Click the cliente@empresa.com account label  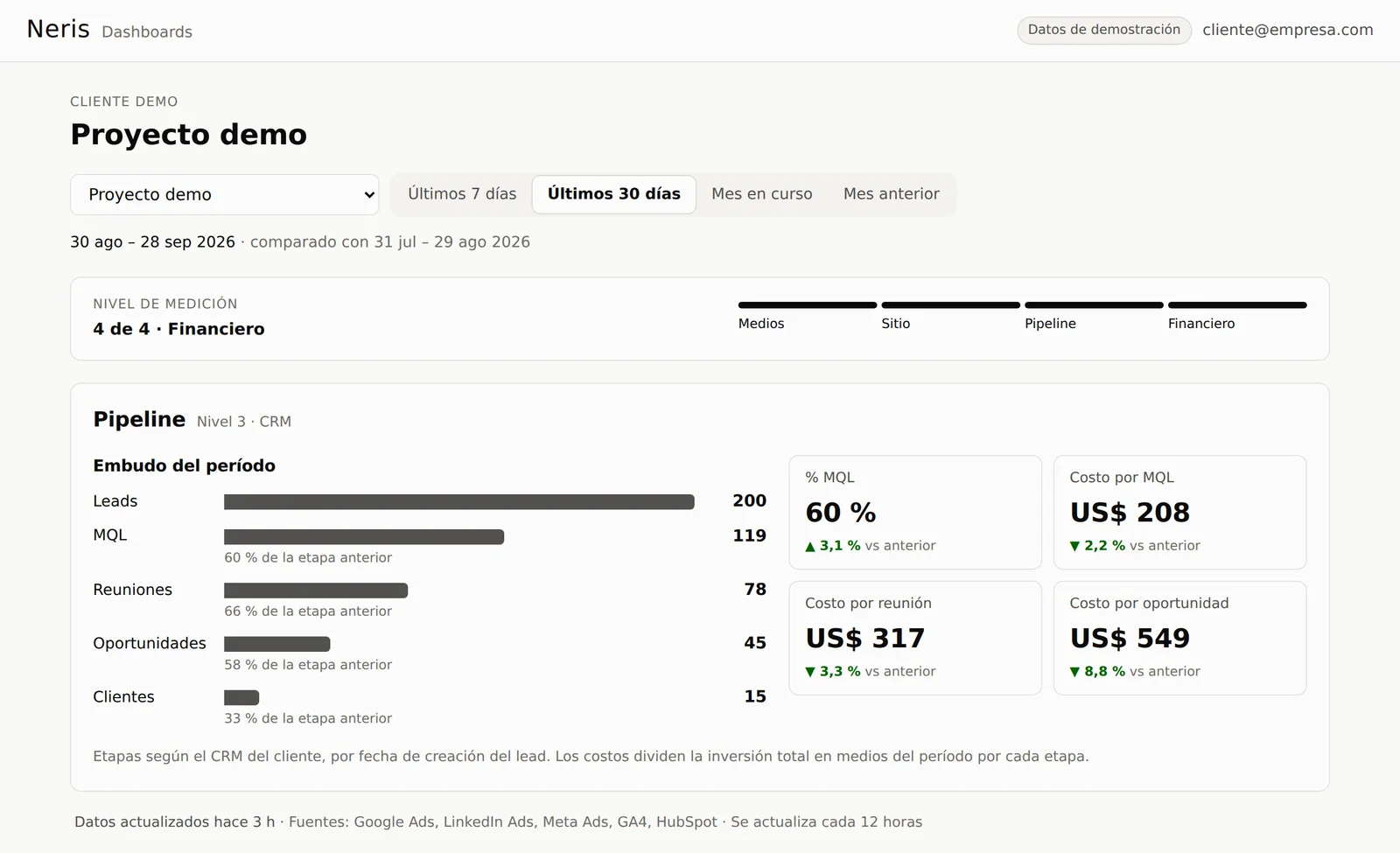(x=1287, y=30)
